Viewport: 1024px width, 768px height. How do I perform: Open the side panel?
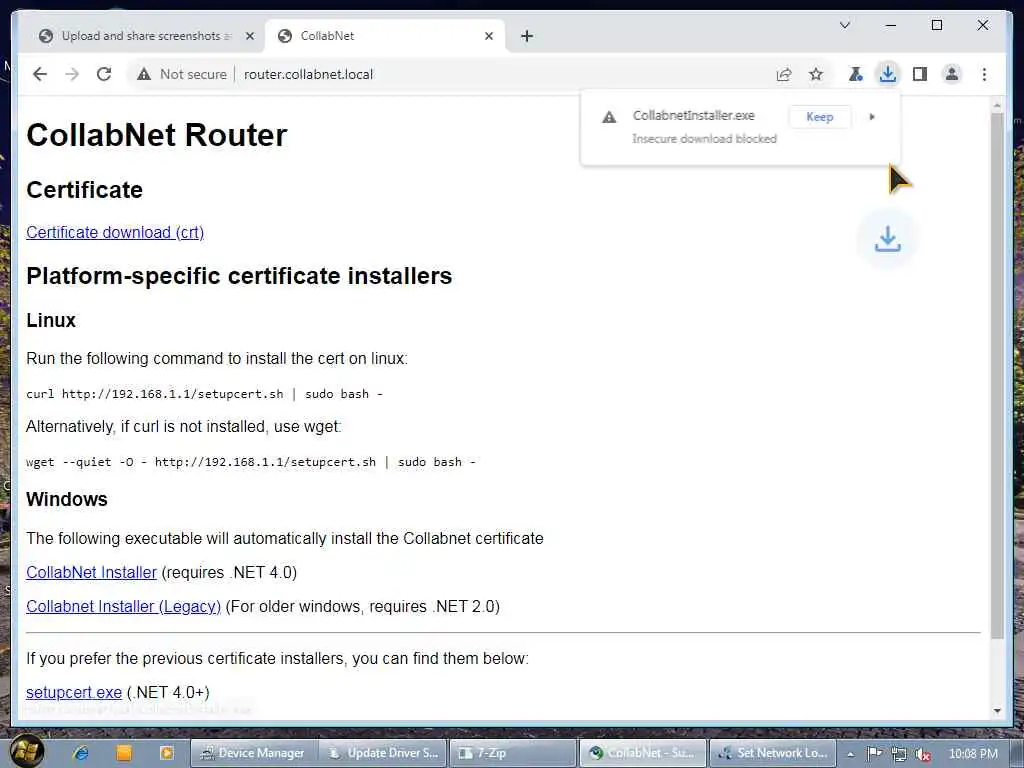[x=920, y=74]
